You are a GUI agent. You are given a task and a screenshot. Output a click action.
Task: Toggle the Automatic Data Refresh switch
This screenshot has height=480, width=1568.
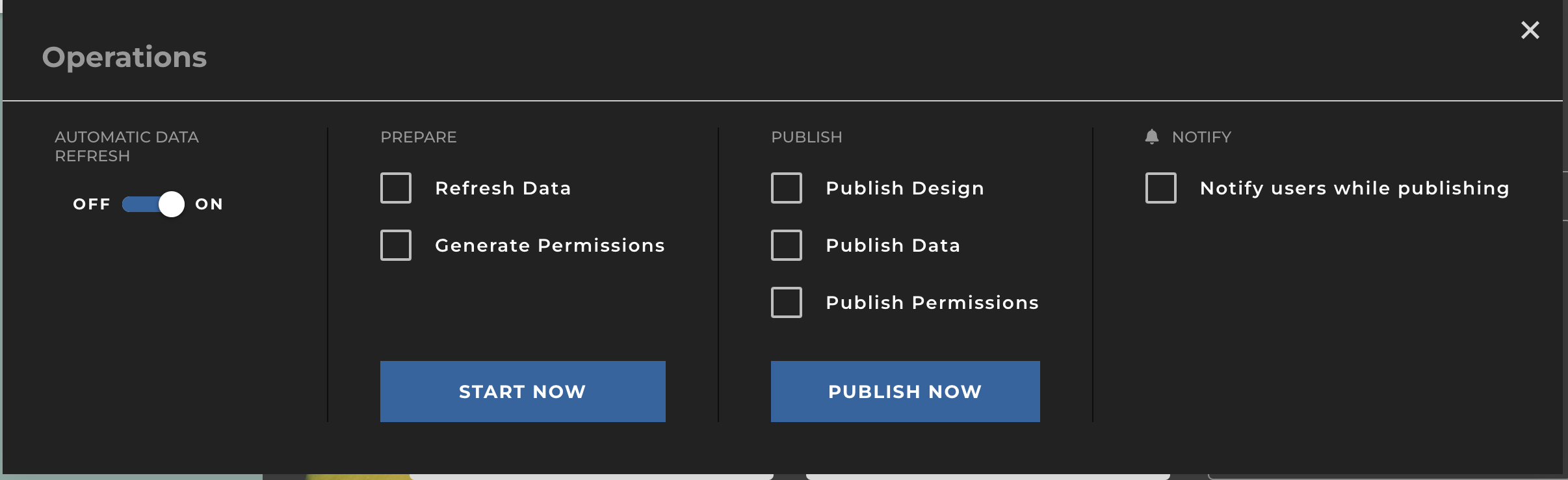click(x=153, y=204)
